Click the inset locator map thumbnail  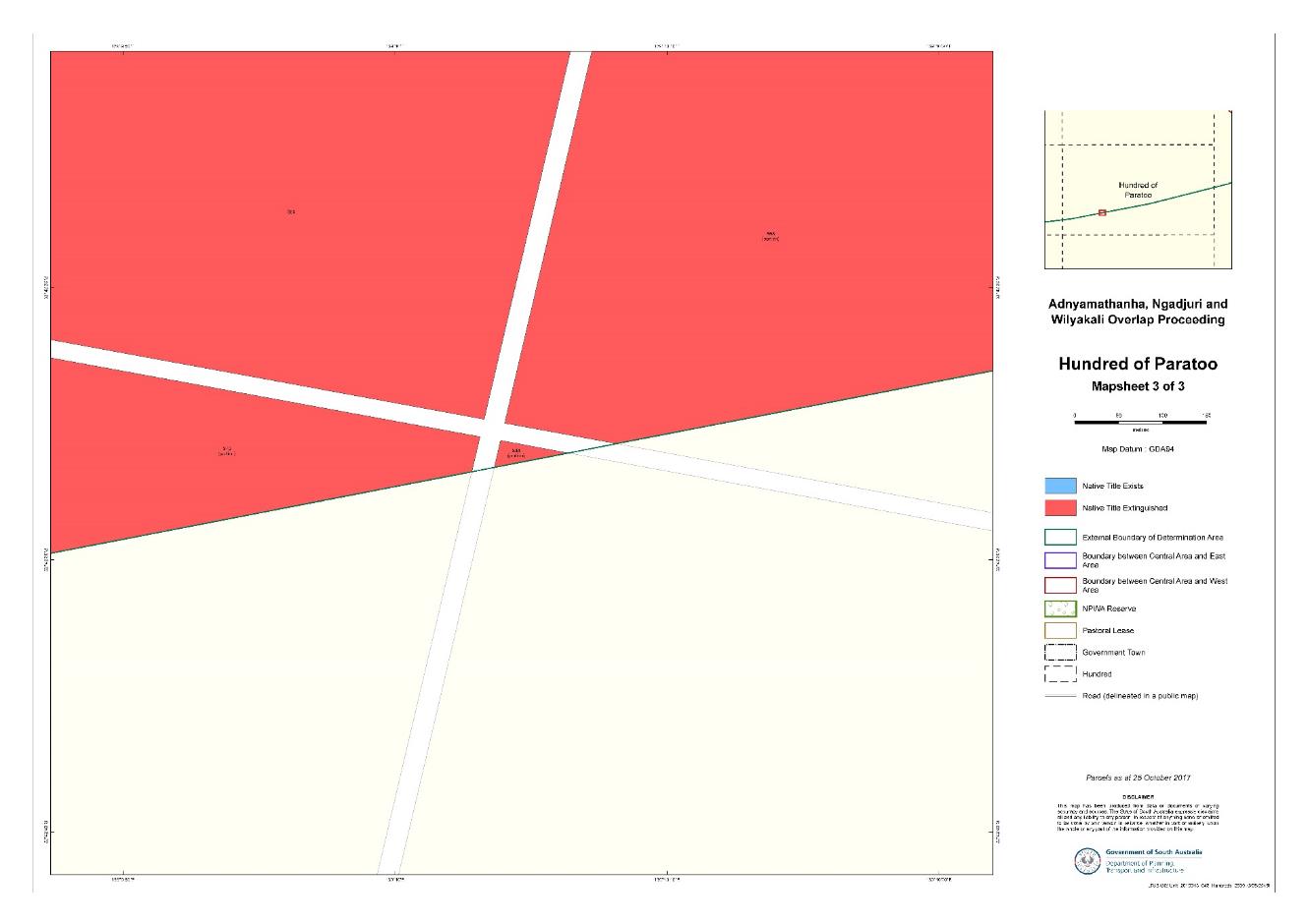(1138, 190)
